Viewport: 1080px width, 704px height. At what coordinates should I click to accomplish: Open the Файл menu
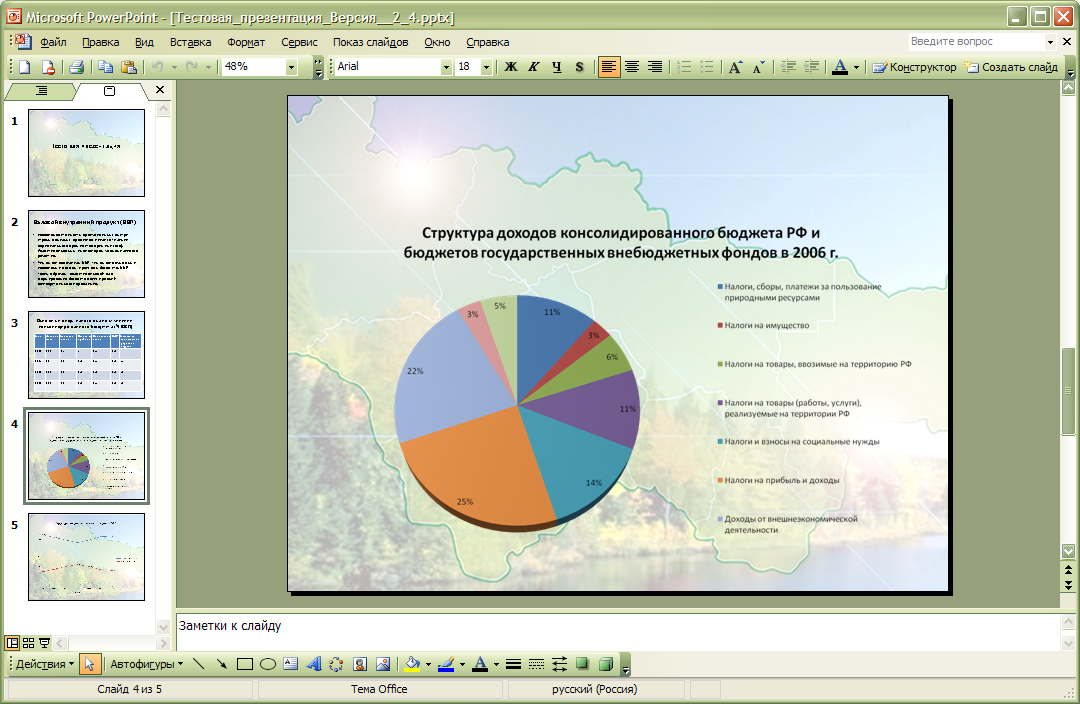[53, 42]
